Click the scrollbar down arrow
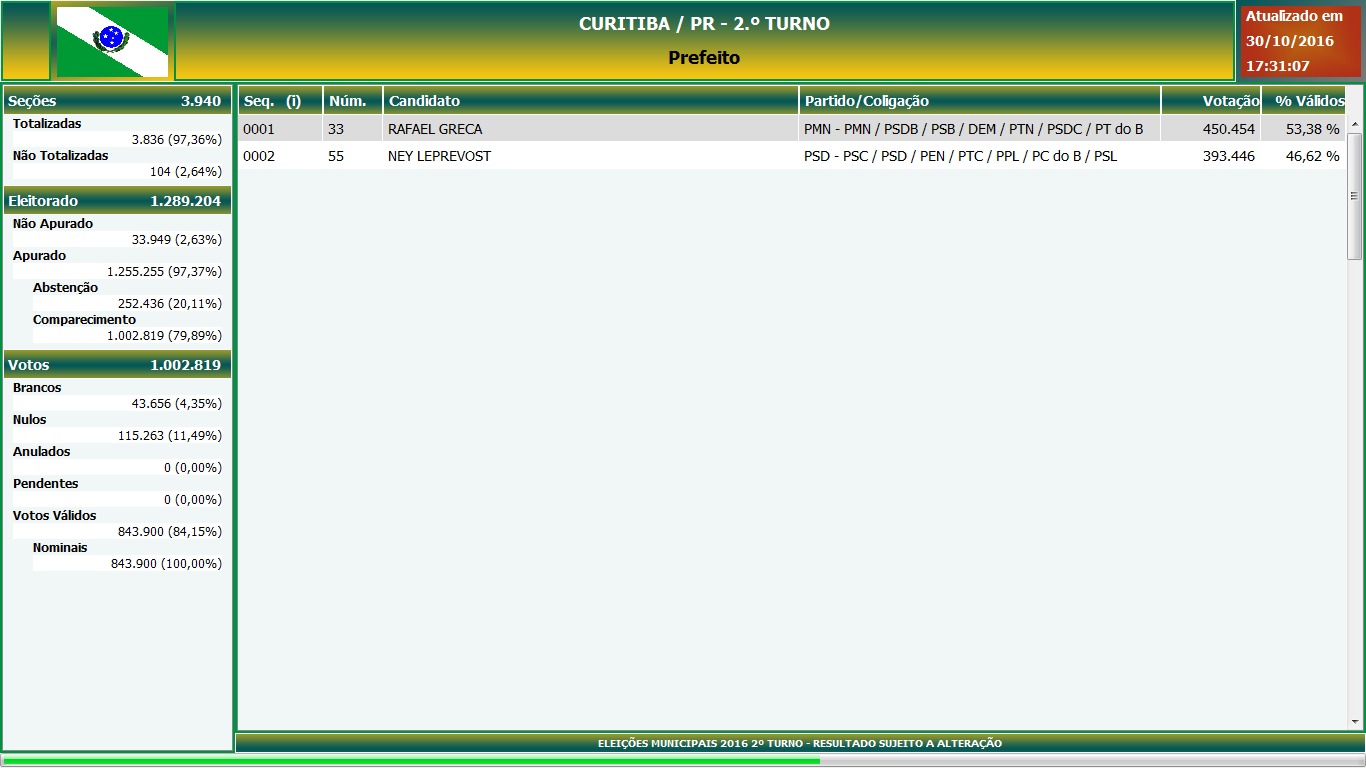Viewport: 1366px width, 768px height. pos(1355,722)
